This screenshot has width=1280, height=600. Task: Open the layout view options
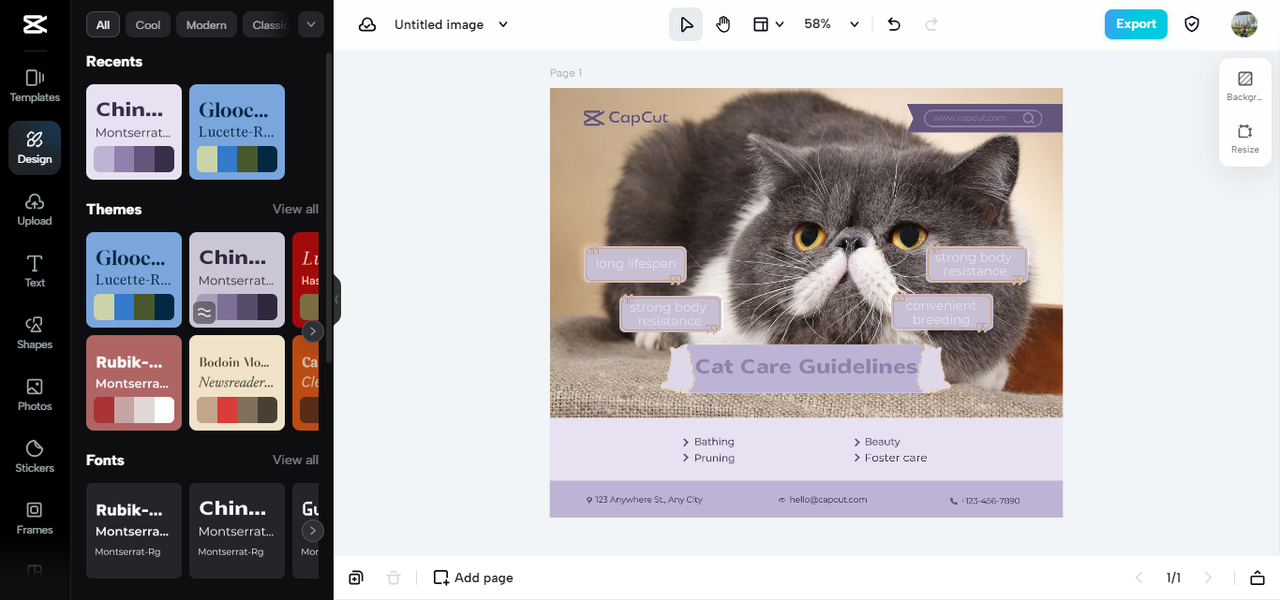768,24
